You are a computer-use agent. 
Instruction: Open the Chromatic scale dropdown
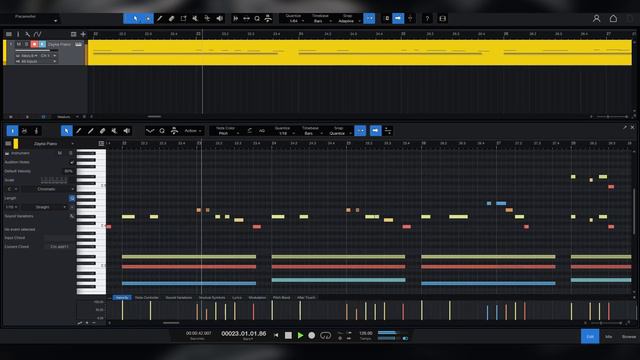pos(49,189)
